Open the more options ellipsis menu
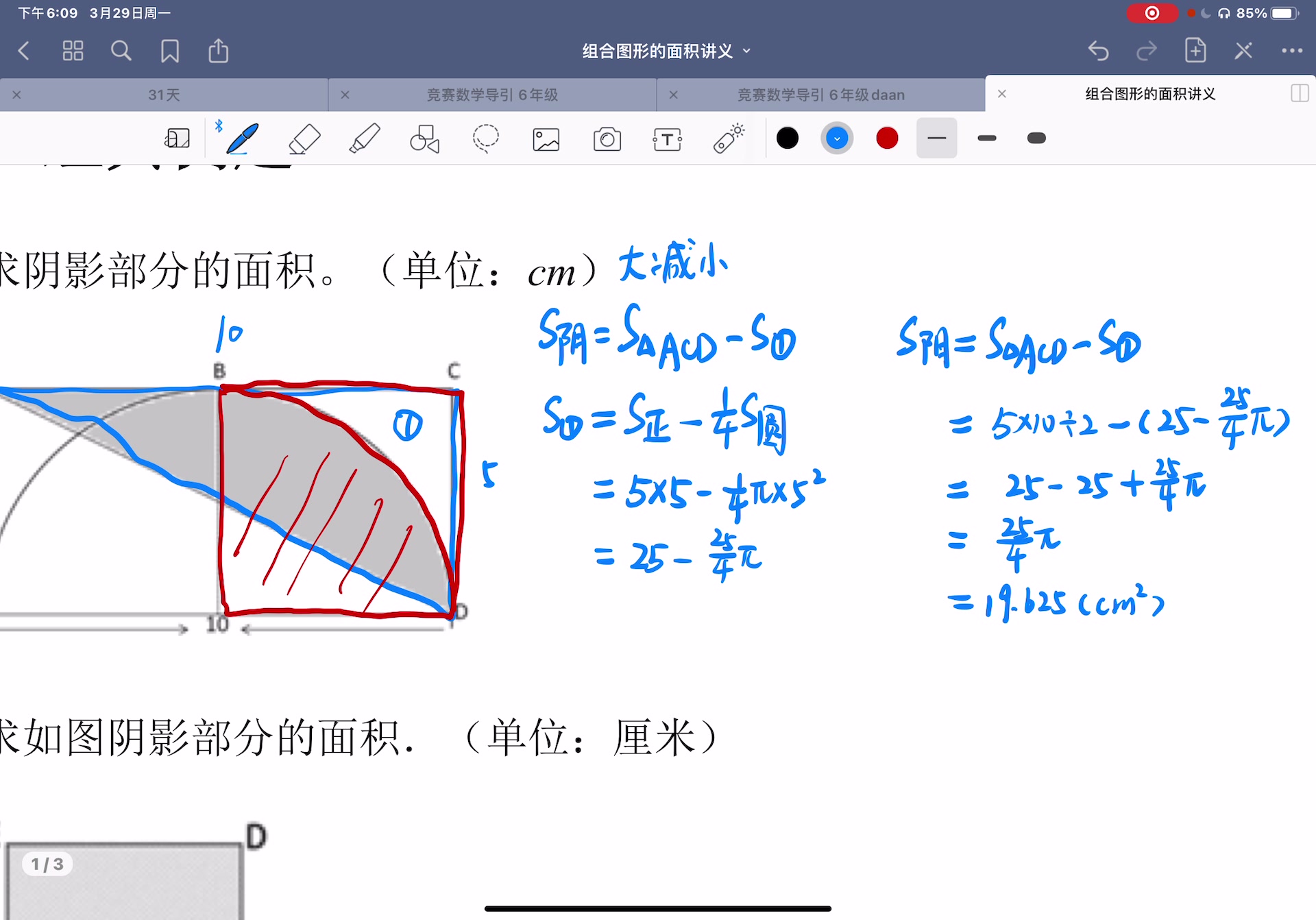The width and height of the screenshot is (1316, 920). coord(1292,51)
